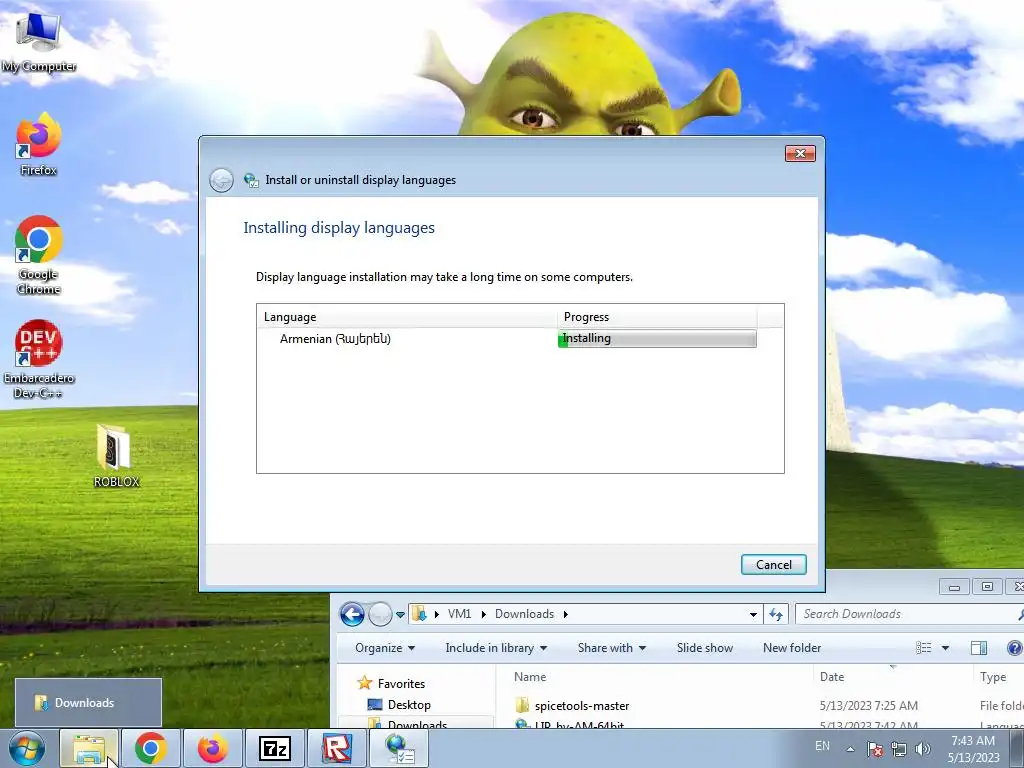Open the Share with menu
1024x768 pixels.
click(611, 648)
